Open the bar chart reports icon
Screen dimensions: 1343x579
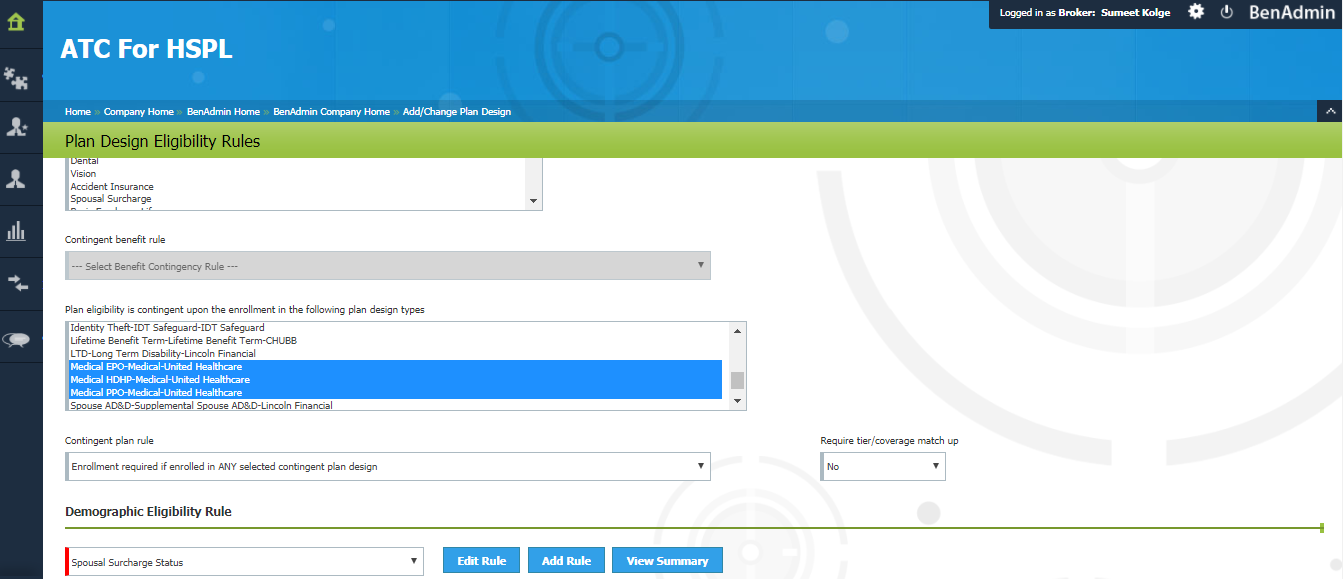(16, 231)
